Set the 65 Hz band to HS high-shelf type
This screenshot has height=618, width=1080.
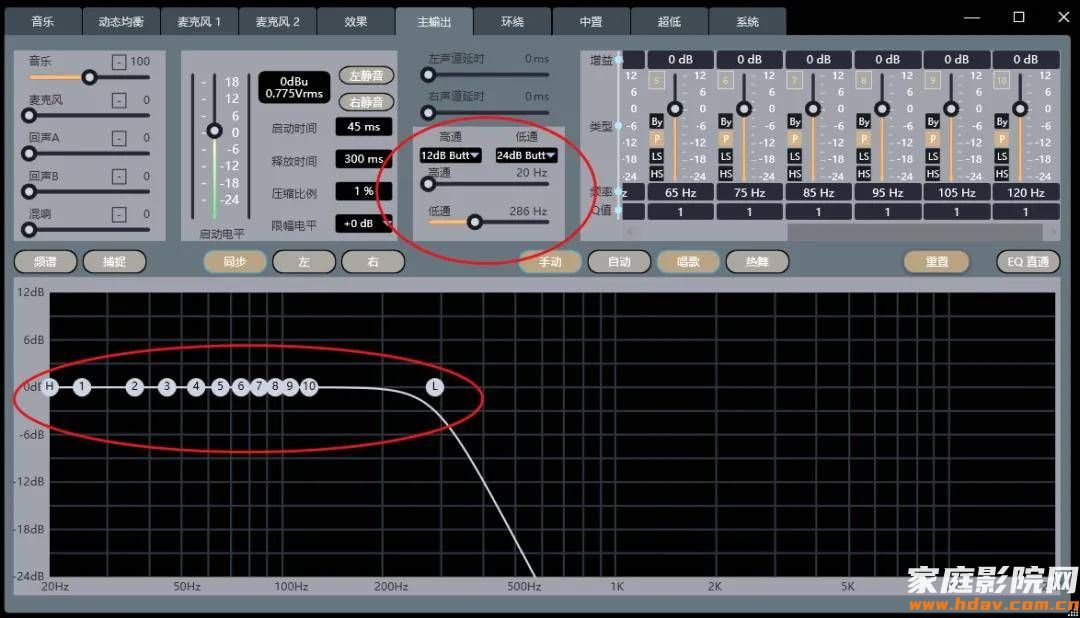tap(656, 174)
